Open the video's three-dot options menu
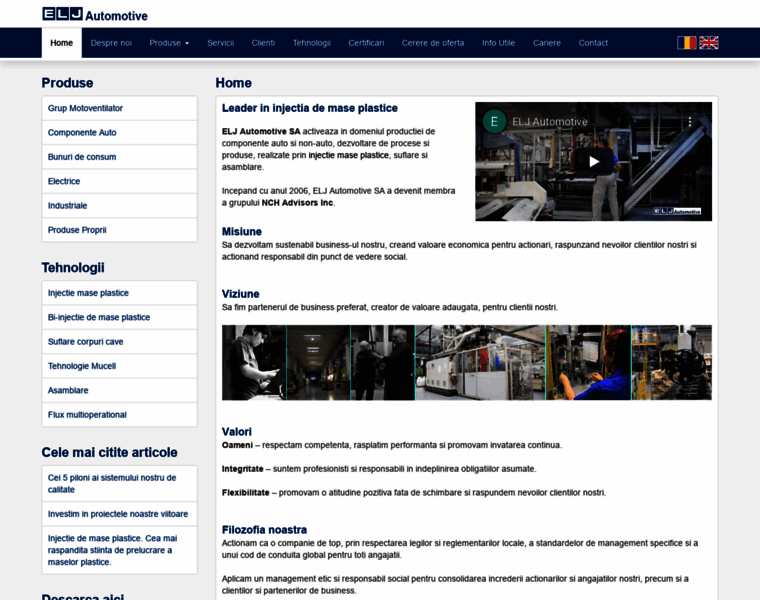 pyautogui.click(x=690, y=122)
